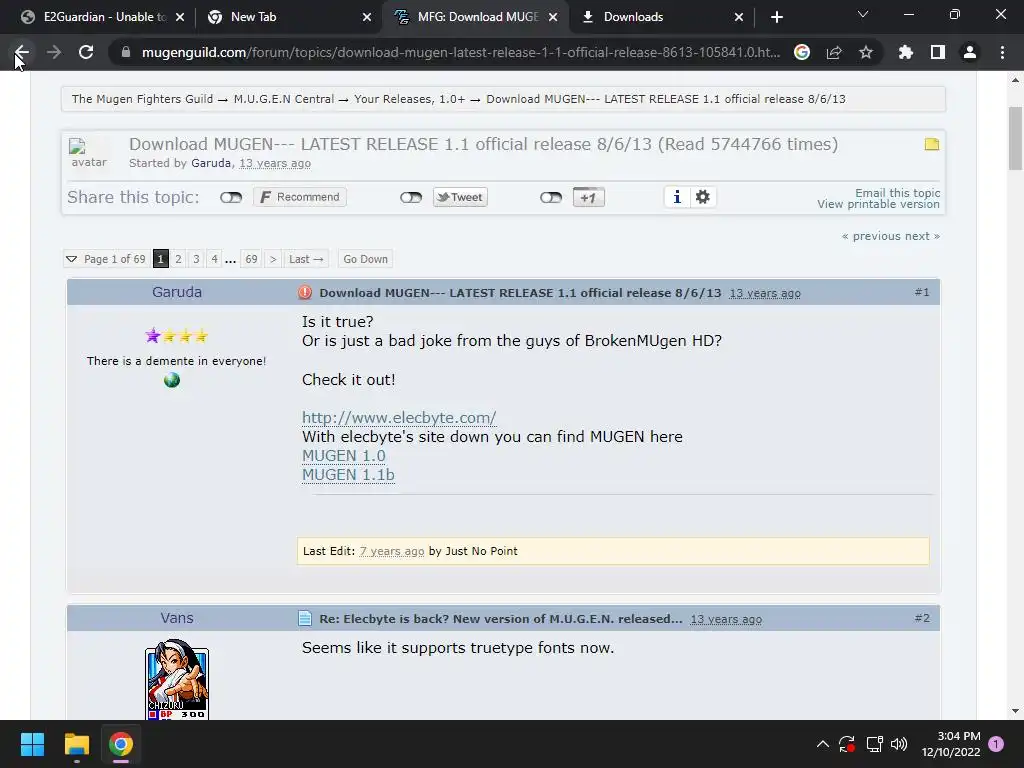
Task: Go to page 4
Action: (214, 259)
